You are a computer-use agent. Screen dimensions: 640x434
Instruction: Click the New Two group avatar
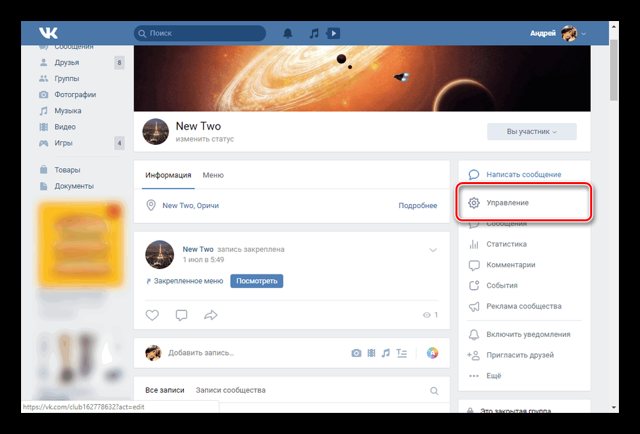pos(156,131)
